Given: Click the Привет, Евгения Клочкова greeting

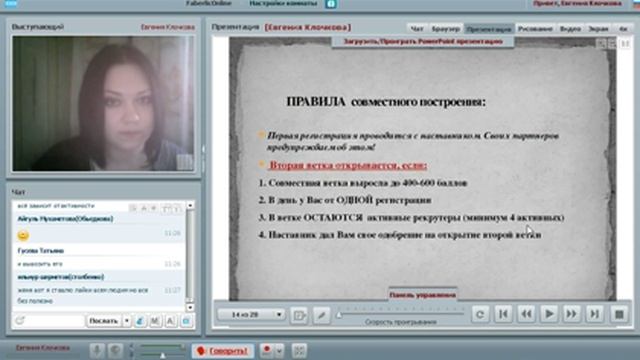Looking at the screenshot, I should pos(577,3).
